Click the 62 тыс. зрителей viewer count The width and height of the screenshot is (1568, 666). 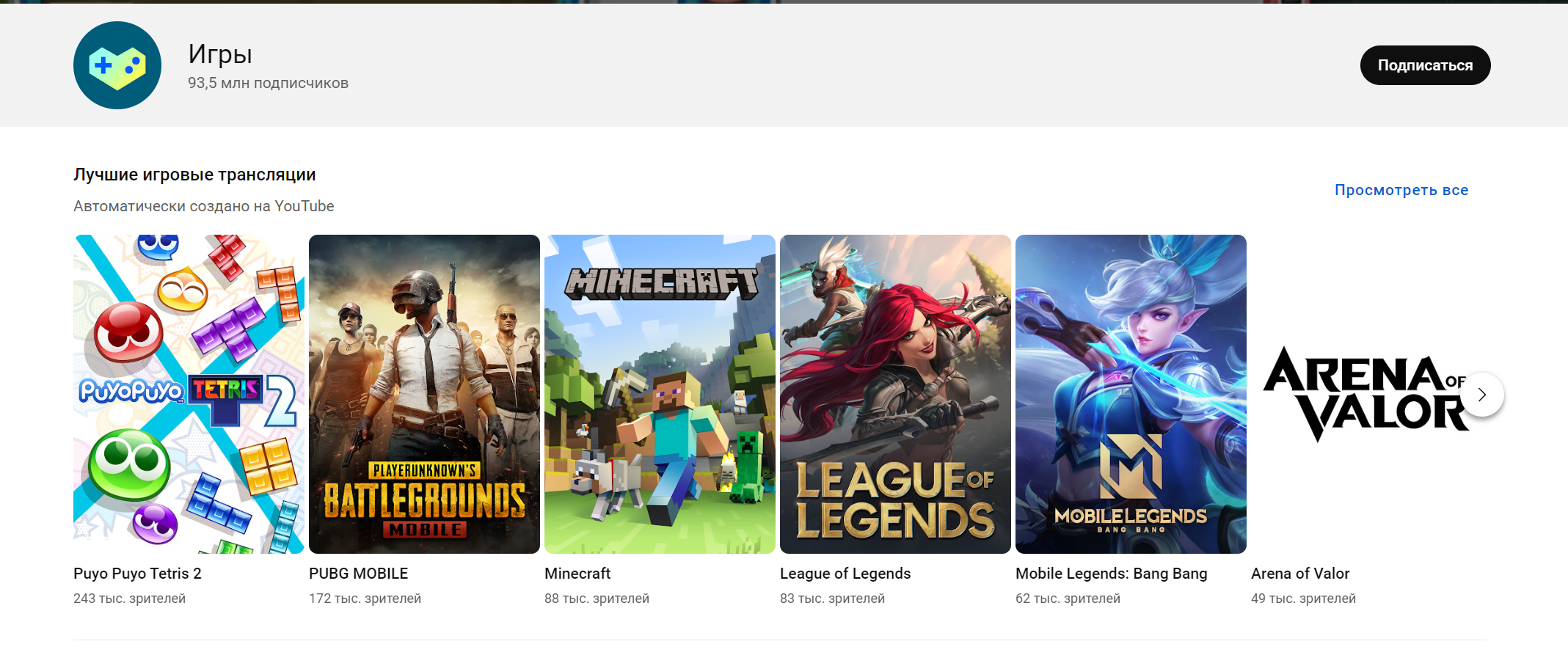click(x=1068, y=599)
